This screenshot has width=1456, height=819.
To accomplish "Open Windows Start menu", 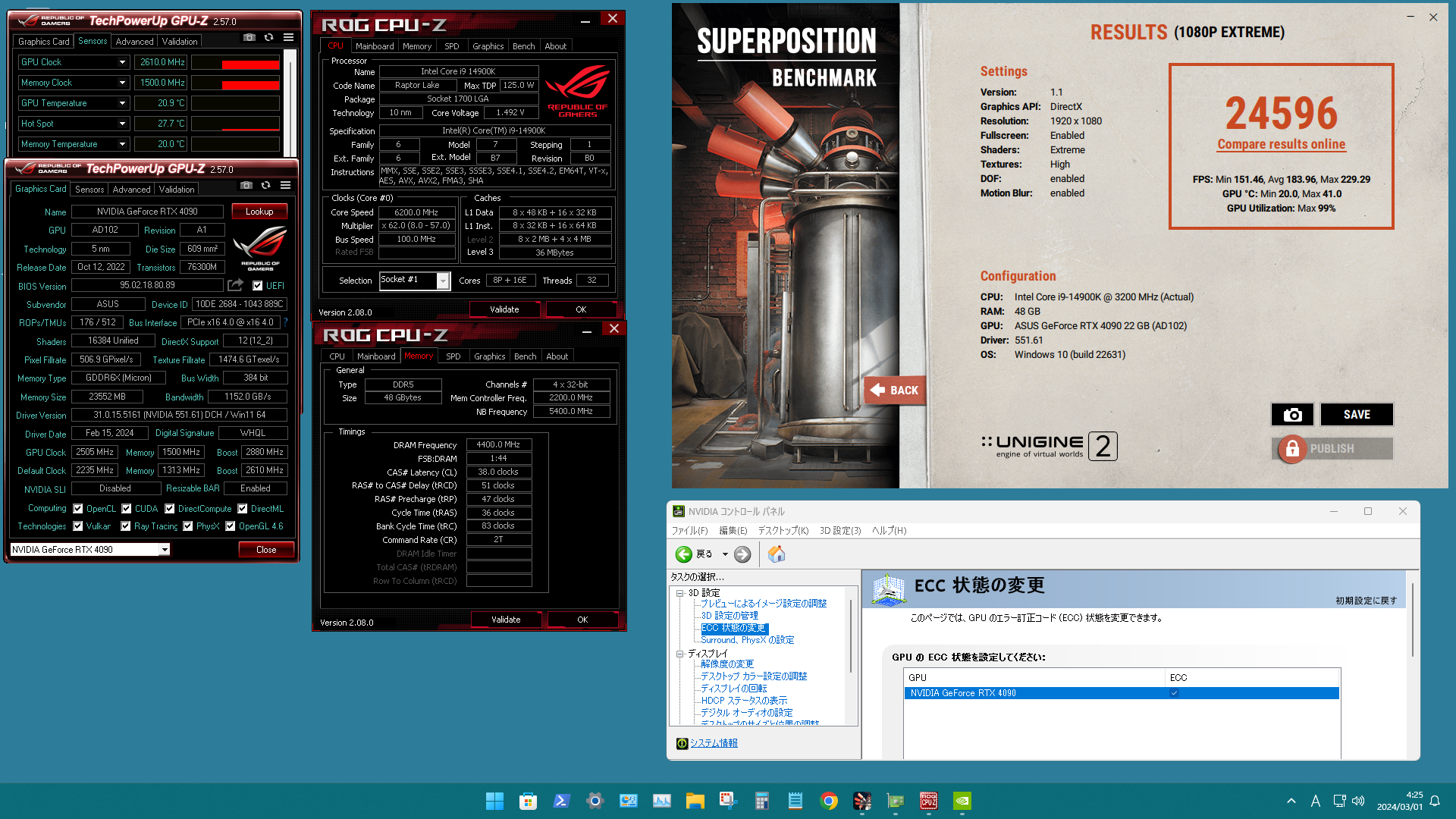I will 494,801.
